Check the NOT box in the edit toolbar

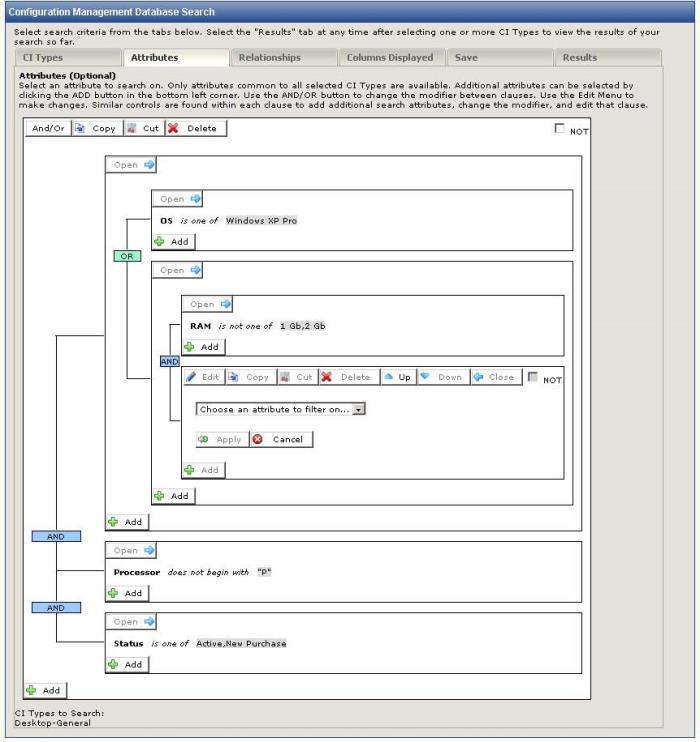533,377
